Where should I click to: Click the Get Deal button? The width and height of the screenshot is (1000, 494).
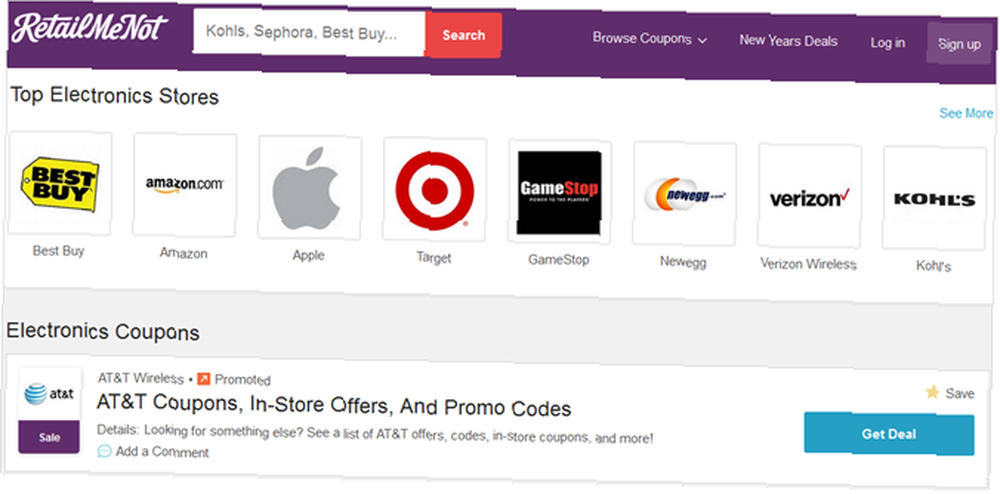(x=889, y=434)
